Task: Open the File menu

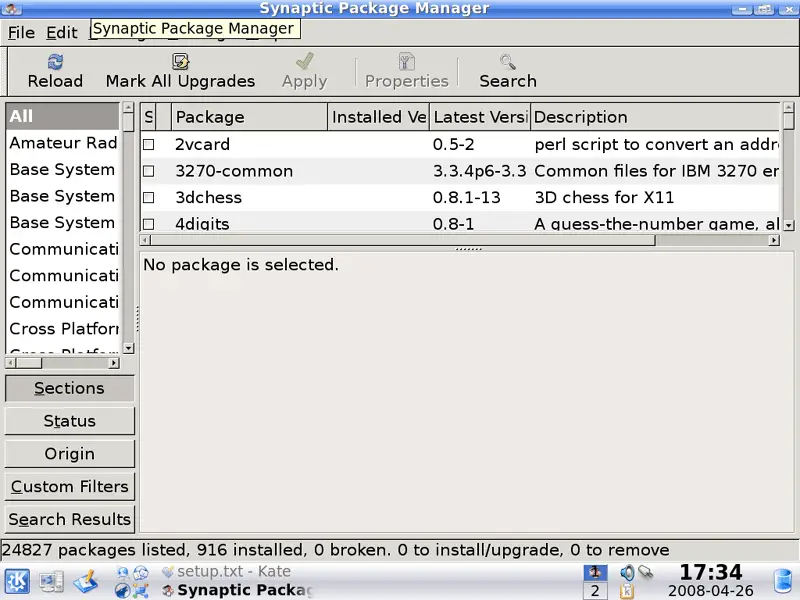Action: point(21,33)
